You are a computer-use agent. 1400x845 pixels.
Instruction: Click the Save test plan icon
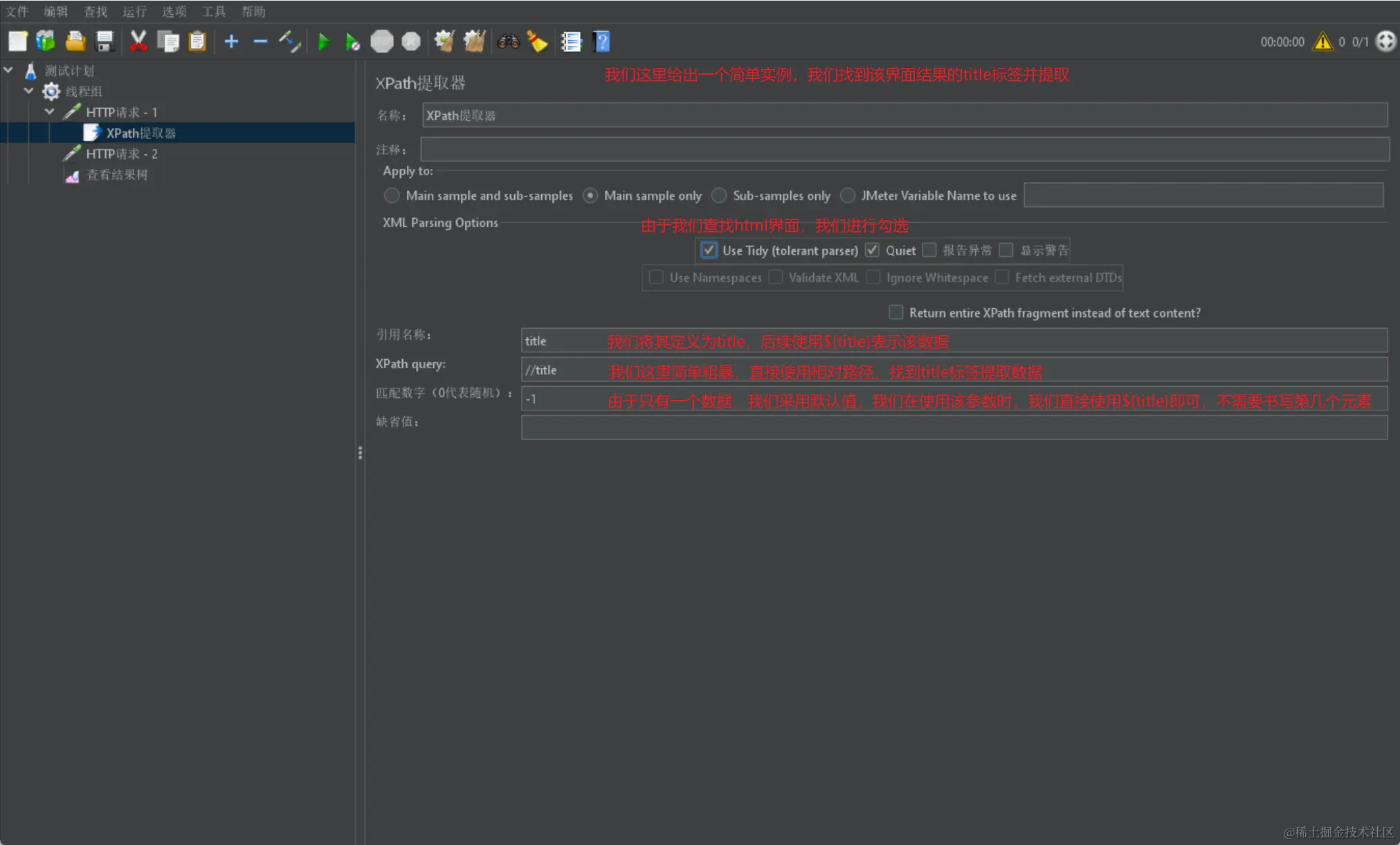pos(104,42)
